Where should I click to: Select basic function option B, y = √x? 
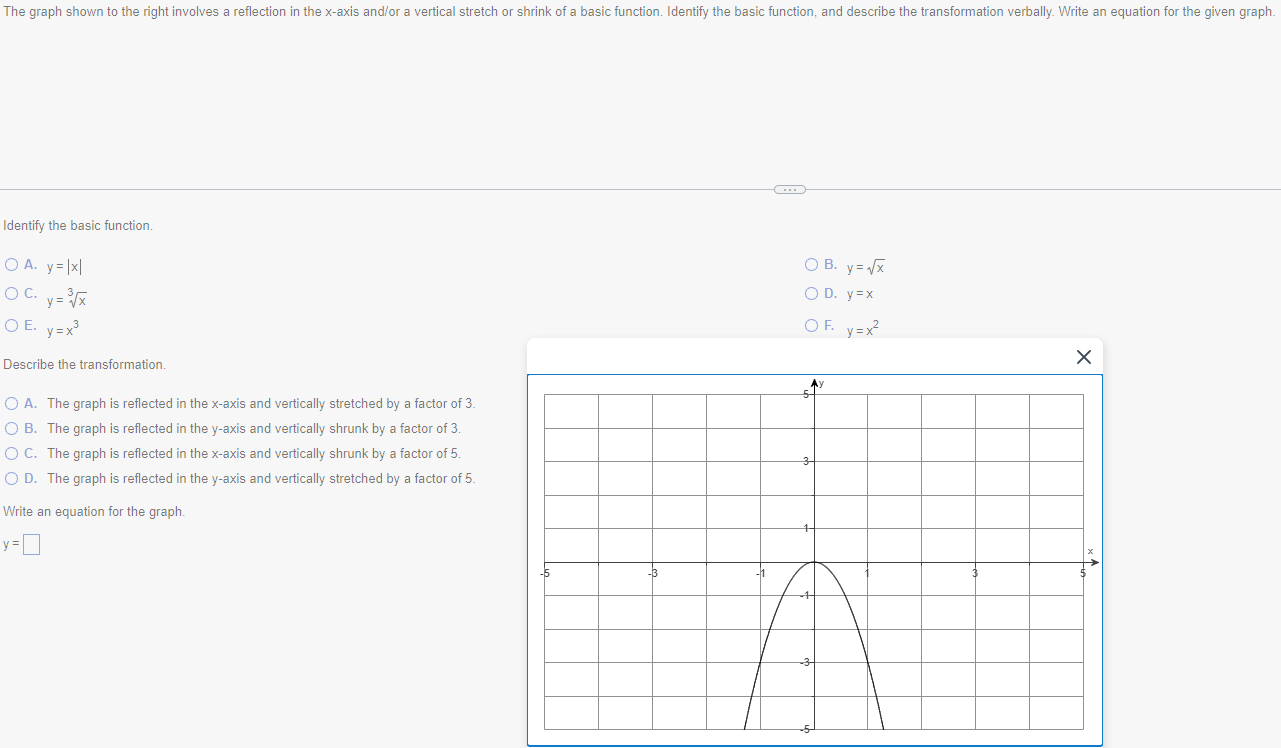812,264
